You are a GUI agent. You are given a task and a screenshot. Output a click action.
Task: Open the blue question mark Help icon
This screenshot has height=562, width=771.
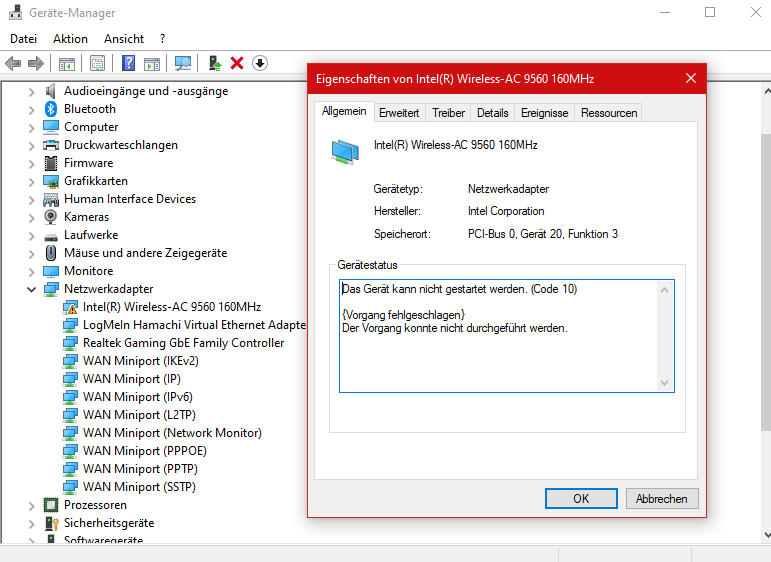[128, 63]
